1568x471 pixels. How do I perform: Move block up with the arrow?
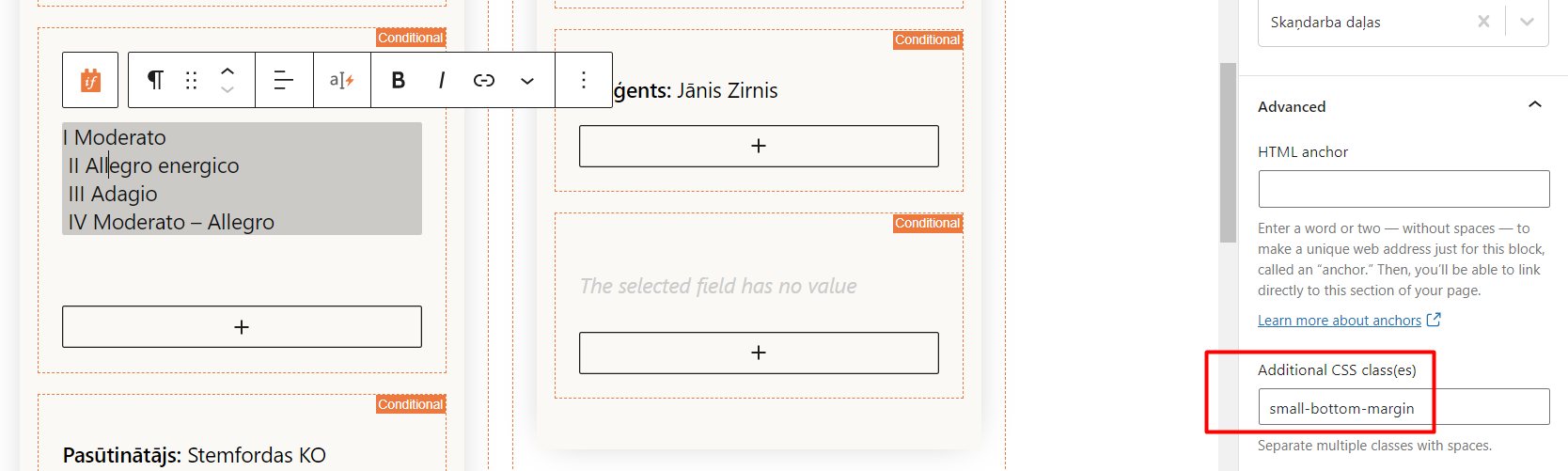pos(227,71)
